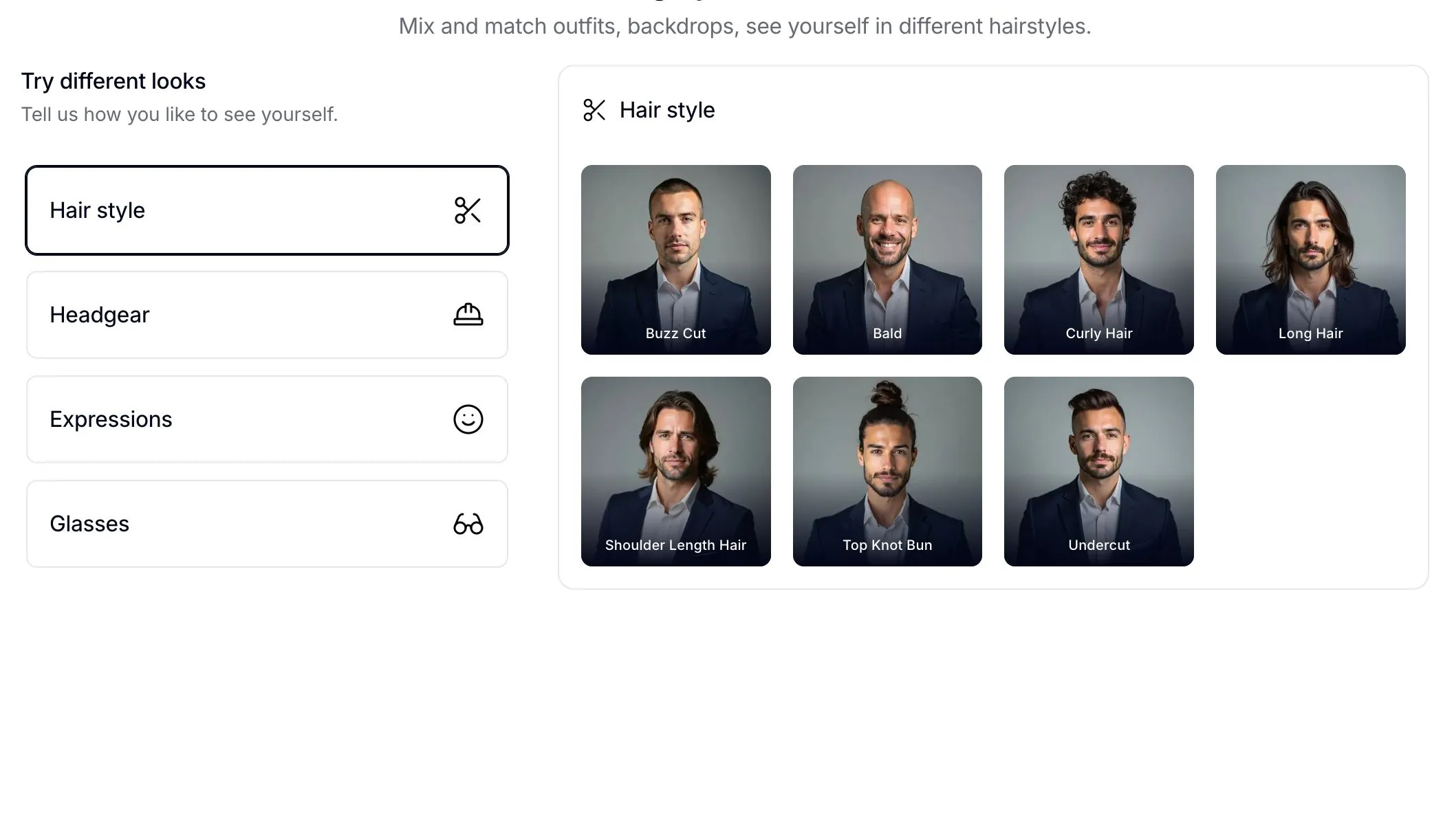Choose the Buzz Cut hairstyle
The height and width of the screenshot is (840, 1454).
(675, 259)
